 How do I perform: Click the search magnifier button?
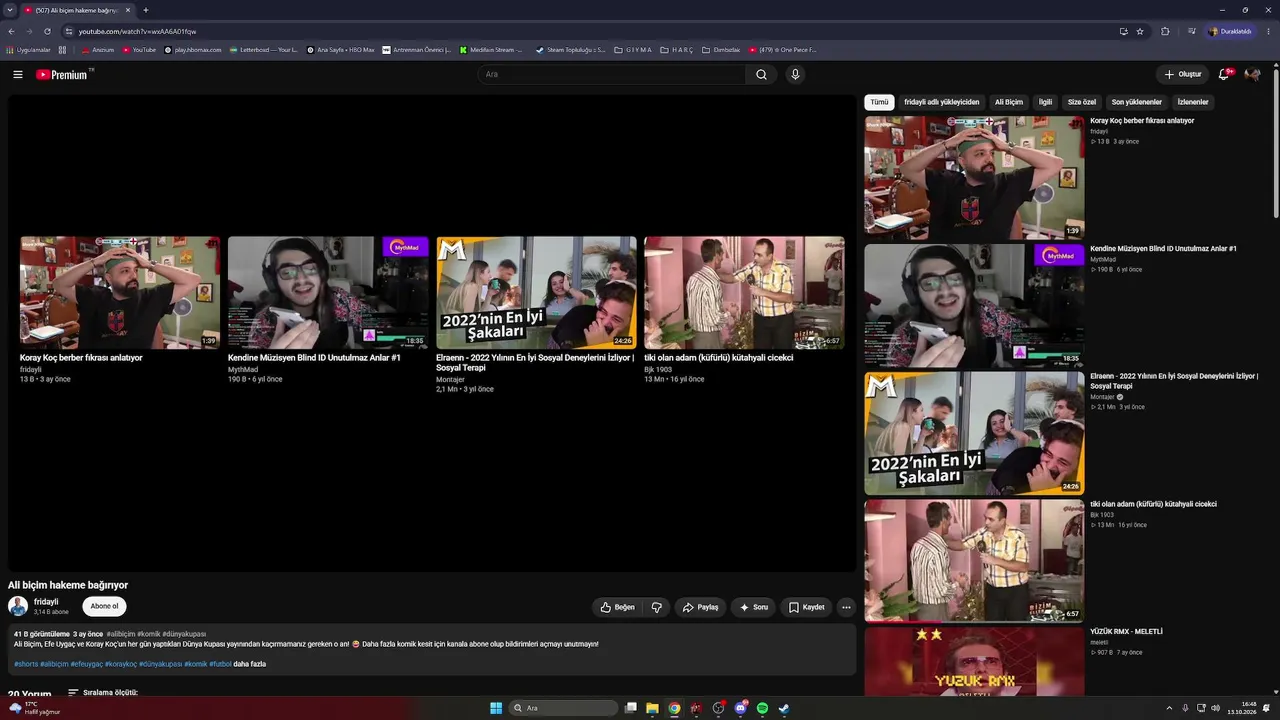(761, 74)
